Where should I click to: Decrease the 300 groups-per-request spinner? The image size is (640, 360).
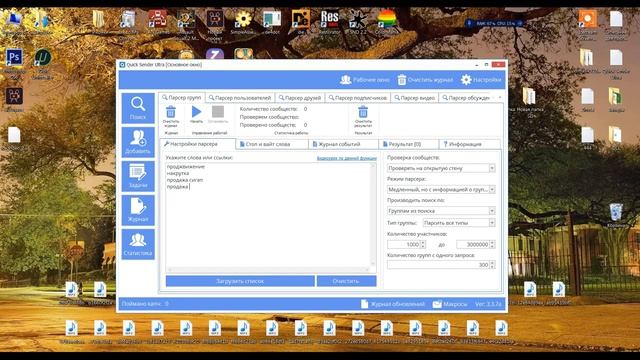click(x=492, y=267)
